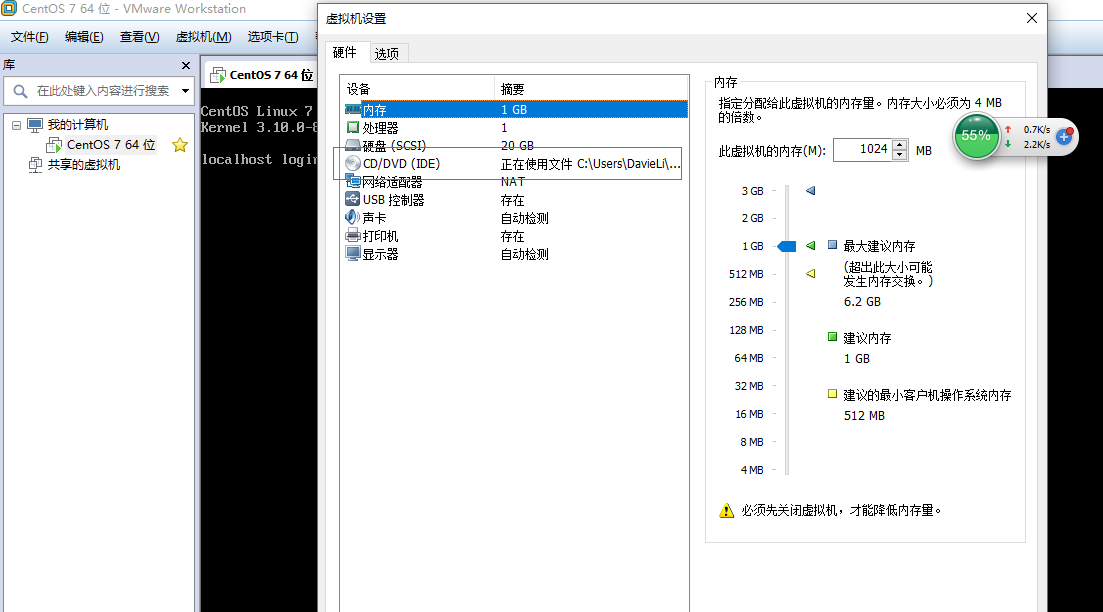Viewport: 1103px width, 612px height.
Task: Click the blue plus icon on the speed widget
Action: (1064, 136)
